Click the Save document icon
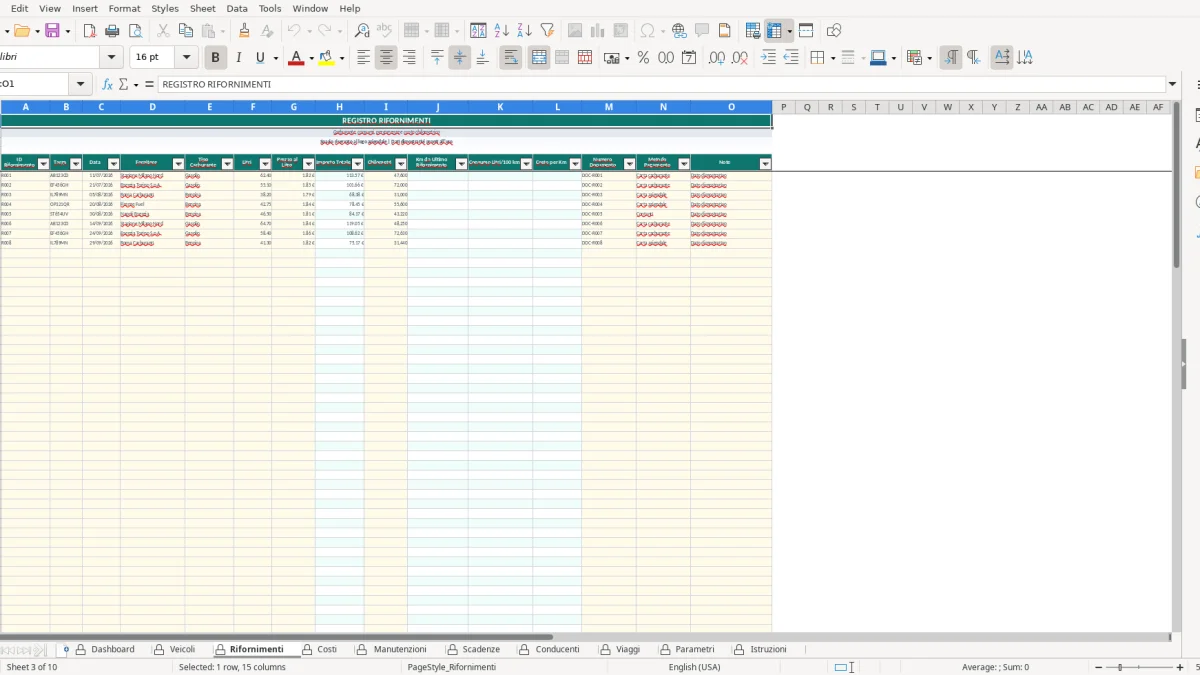 pyautogui.click(x=53, y=31)
